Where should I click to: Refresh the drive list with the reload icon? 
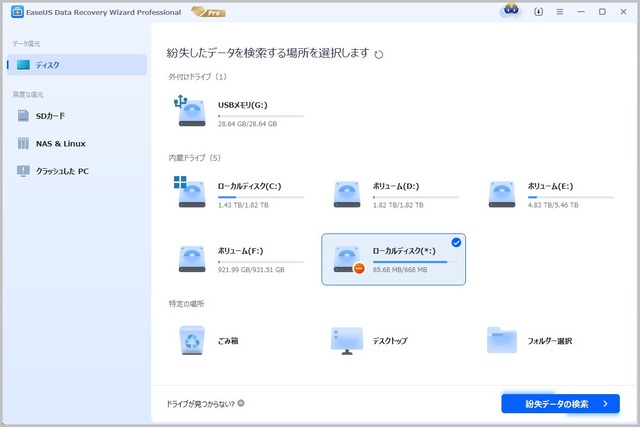pos(379,54)
